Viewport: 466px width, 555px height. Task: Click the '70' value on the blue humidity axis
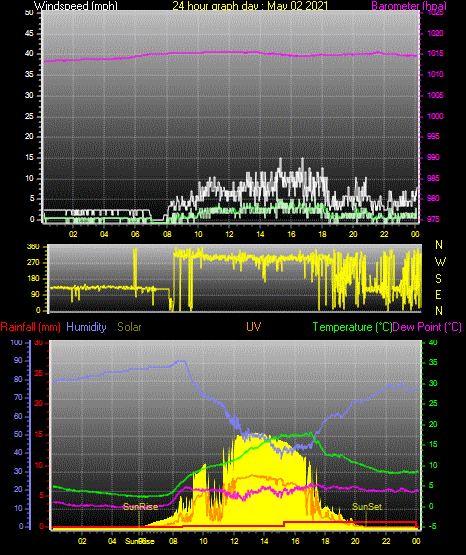(18, 397)
